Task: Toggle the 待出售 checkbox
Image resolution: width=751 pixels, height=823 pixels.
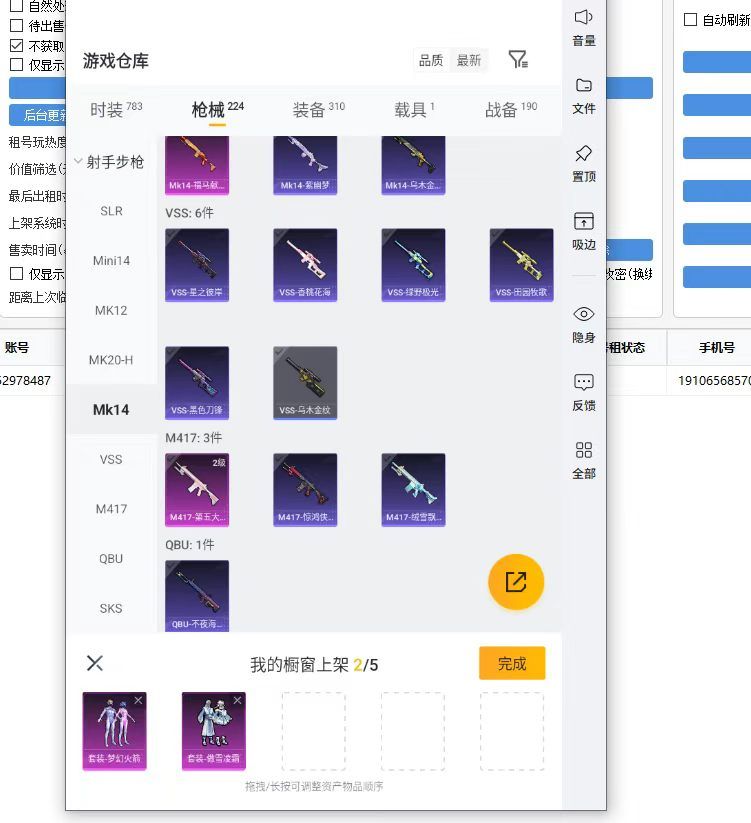Action: [16, 25]
